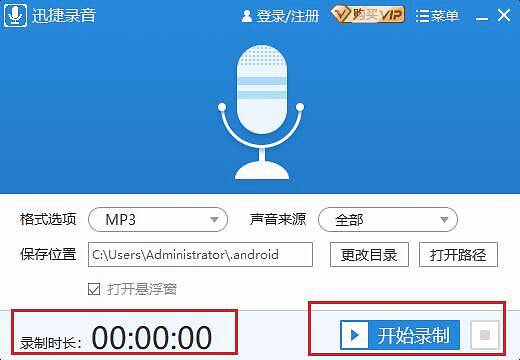520x360 pixels.
Task: Click the 打开路径 button
Action: pos(458,255)
